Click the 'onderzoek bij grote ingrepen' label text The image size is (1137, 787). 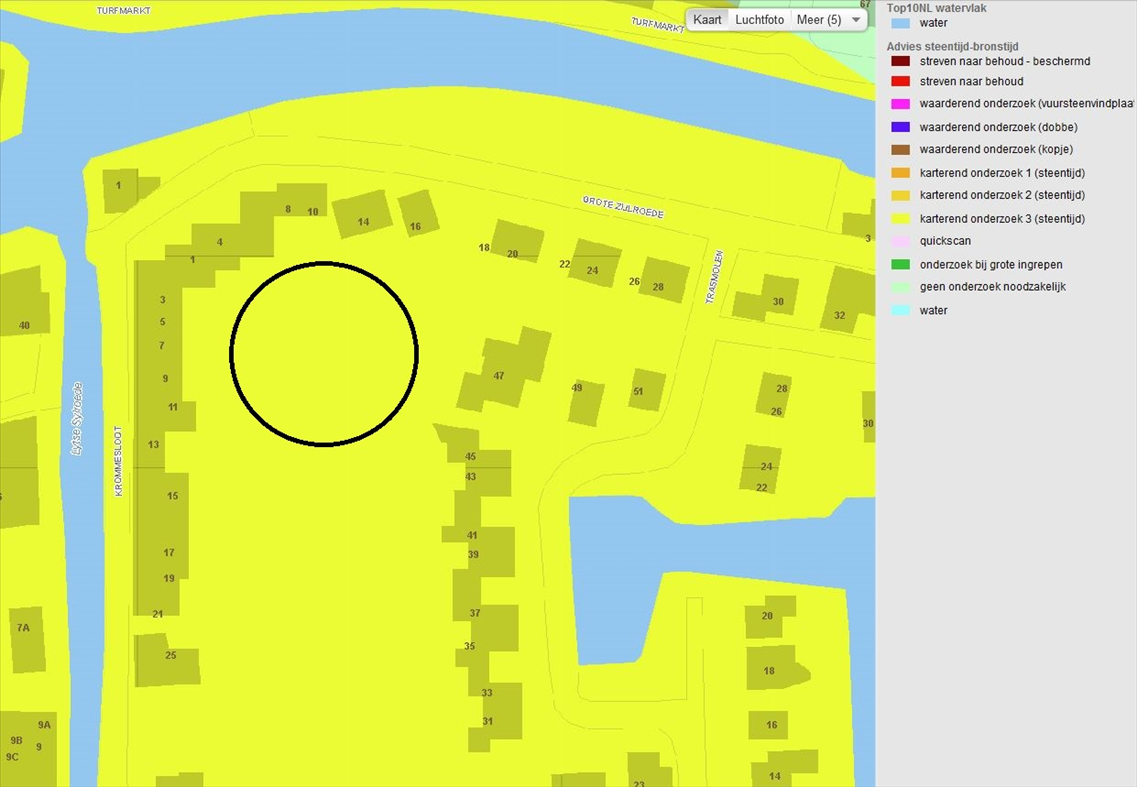coord(991,265)
